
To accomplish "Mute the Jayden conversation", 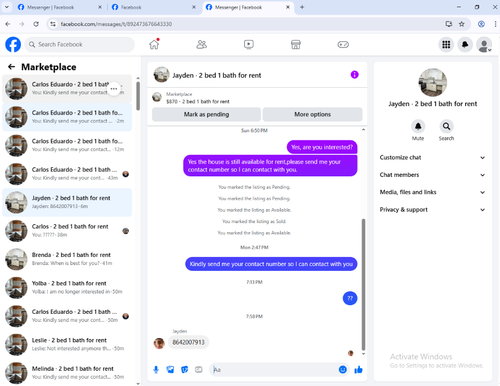I will pos(418,127).
